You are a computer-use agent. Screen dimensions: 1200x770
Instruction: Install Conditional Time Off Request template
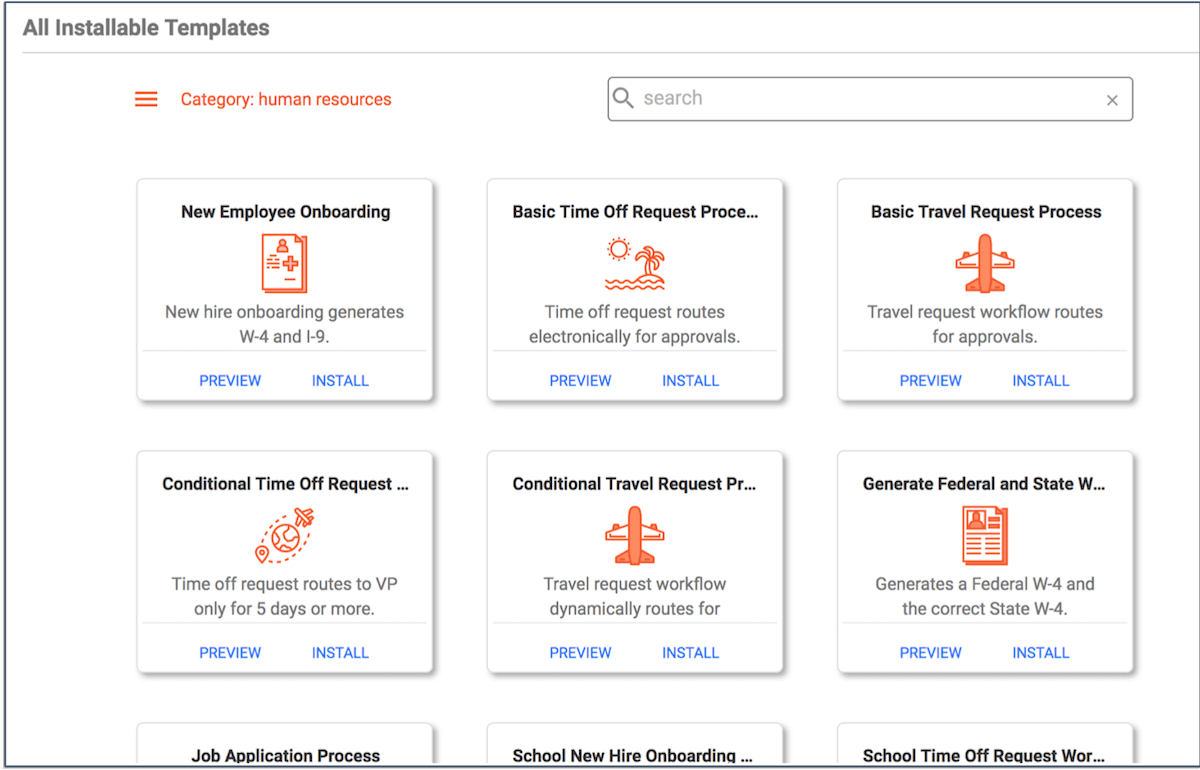click(340, 653)
